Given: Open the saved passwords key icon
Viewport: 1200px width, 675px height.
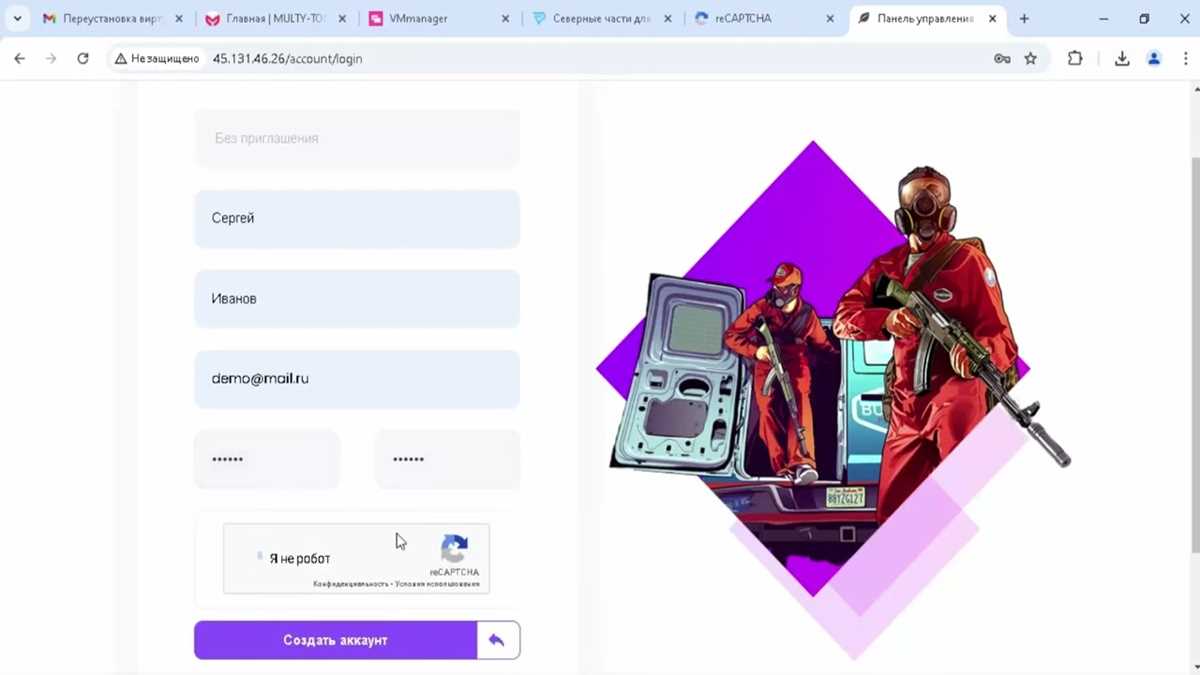Looking at the screenshot, I should coord(1002,59).
